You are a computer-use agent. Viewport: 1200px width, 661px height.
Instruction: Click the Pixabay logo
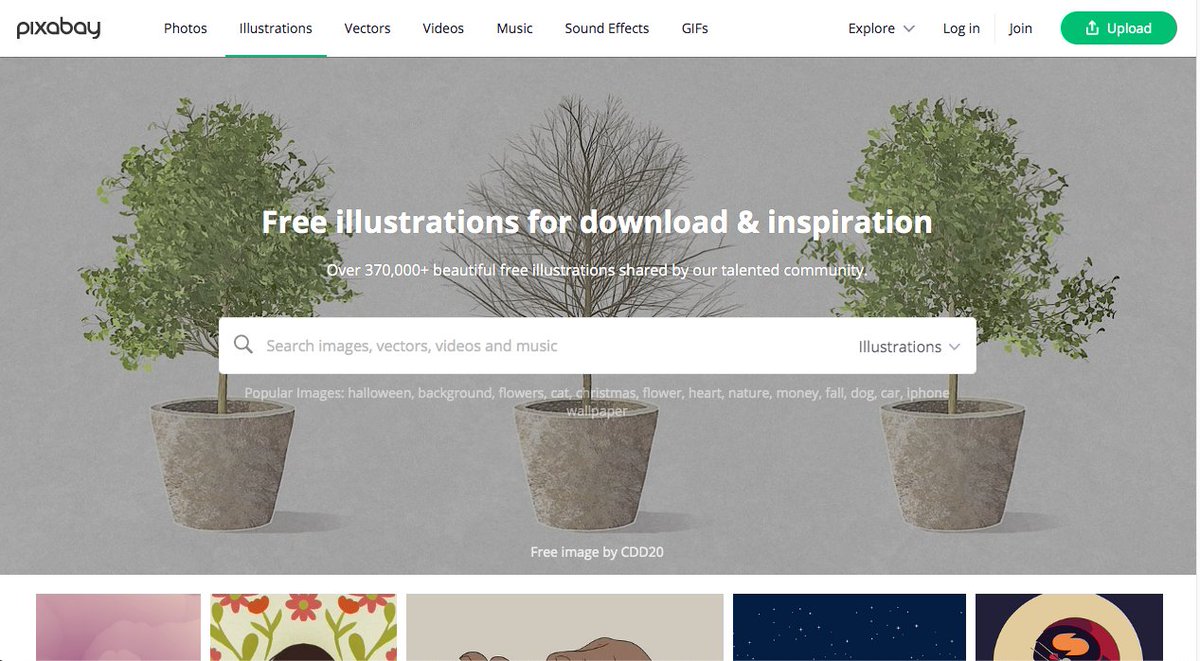tap(58, 28)
